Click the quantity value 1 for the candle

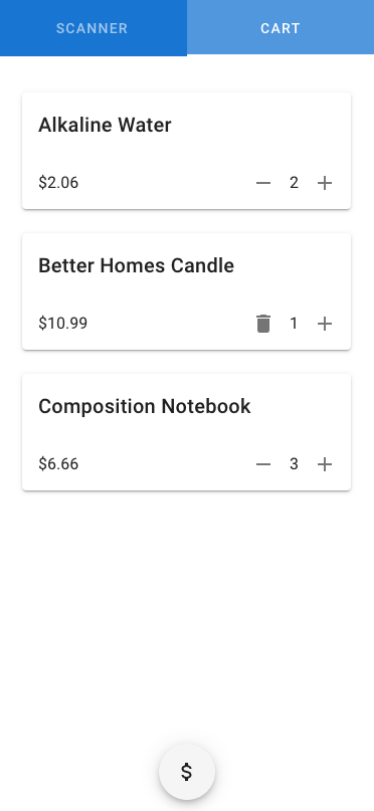click(294, 324)
